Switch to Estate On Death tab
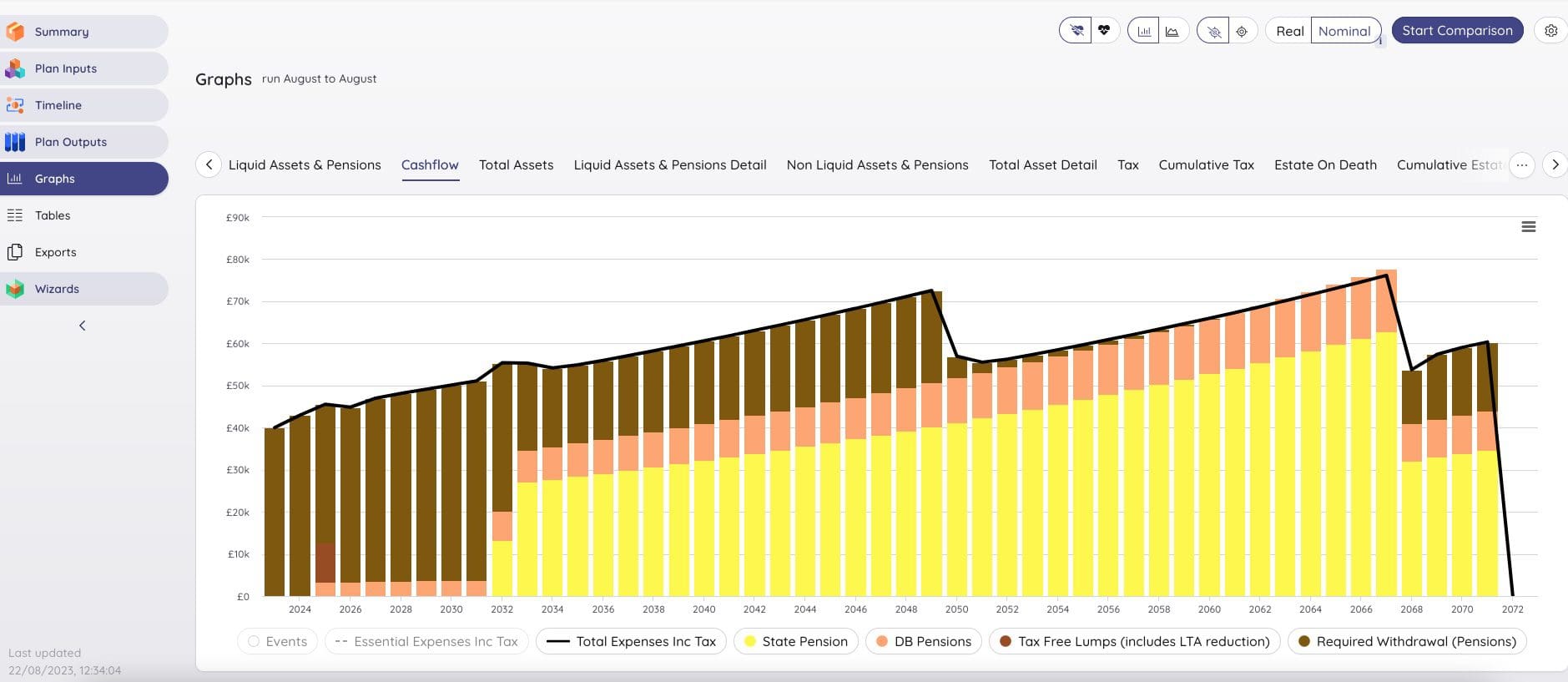1568x682 pixels. pos(1325,165)
